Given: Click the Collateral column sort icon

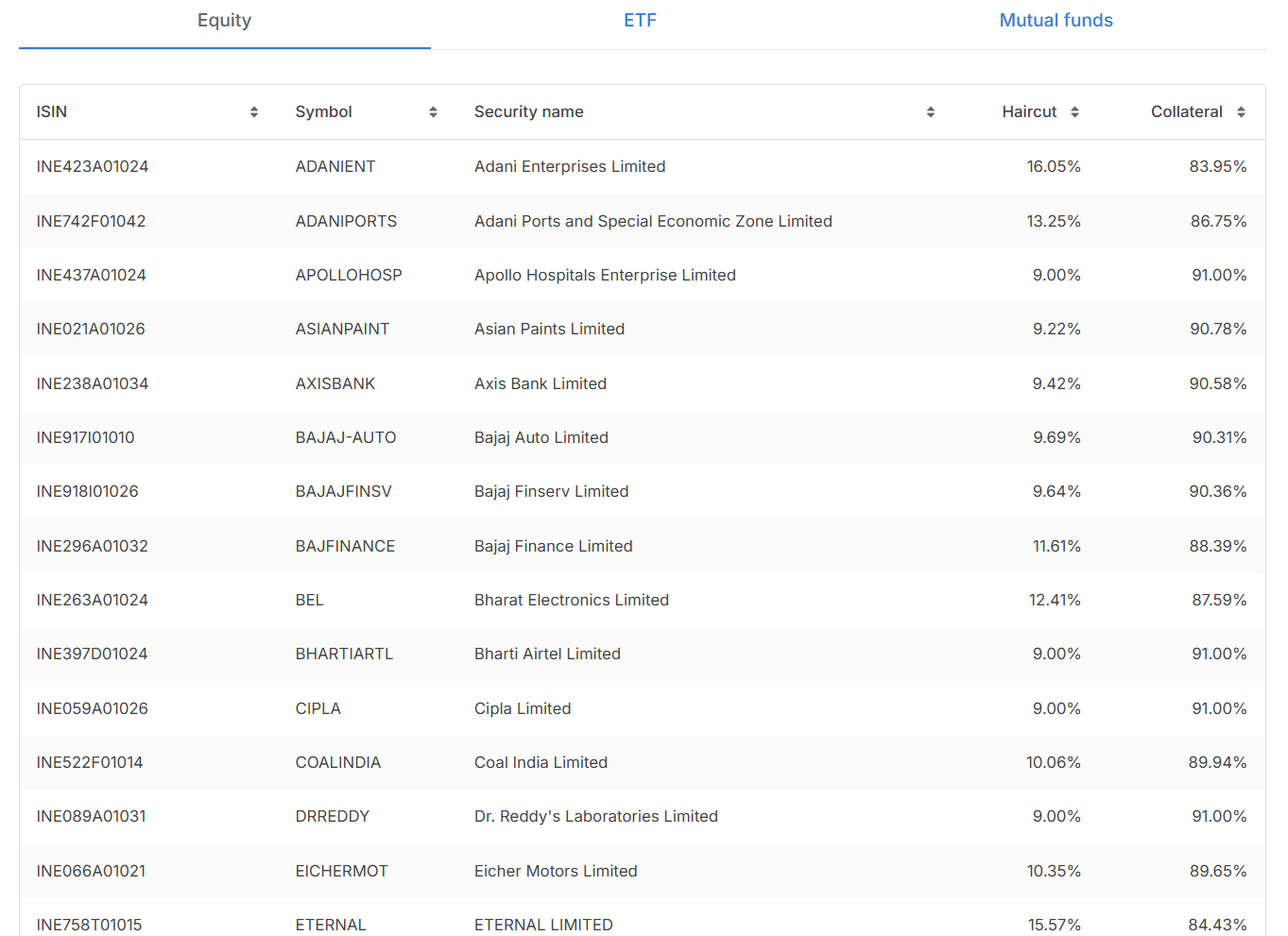Looking at the screenshot, I should [1239, 111].
